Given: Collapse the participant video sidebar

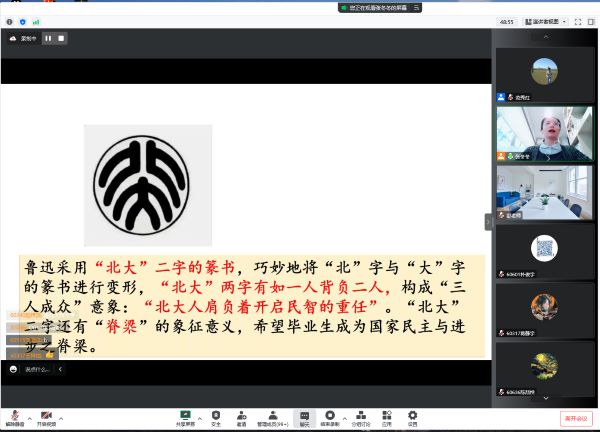Looking at the screenshot, I should coord(489,221).
